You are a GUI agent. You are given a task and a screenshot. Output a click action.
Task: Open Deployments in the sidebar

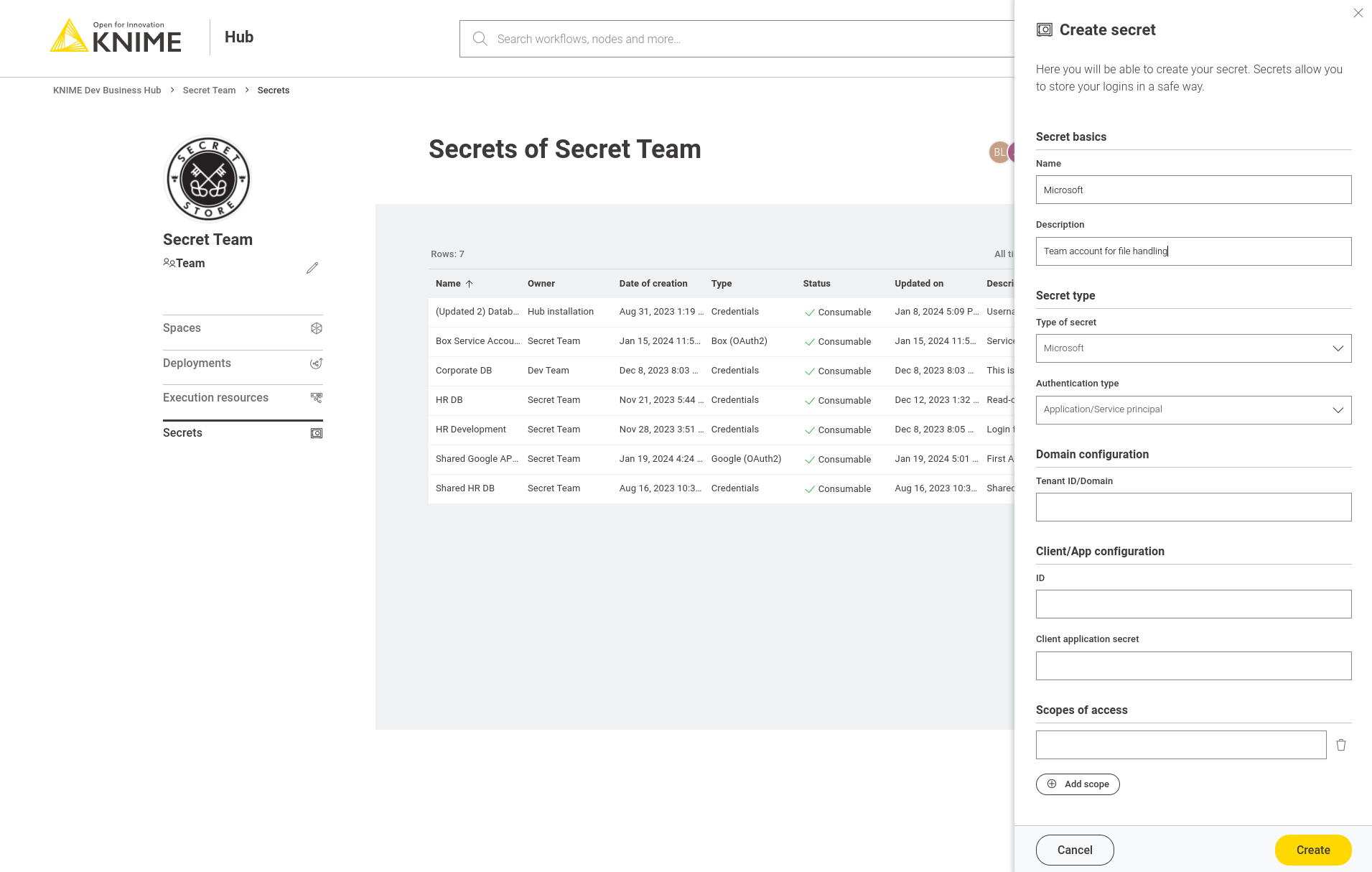[x=243, y=363]
